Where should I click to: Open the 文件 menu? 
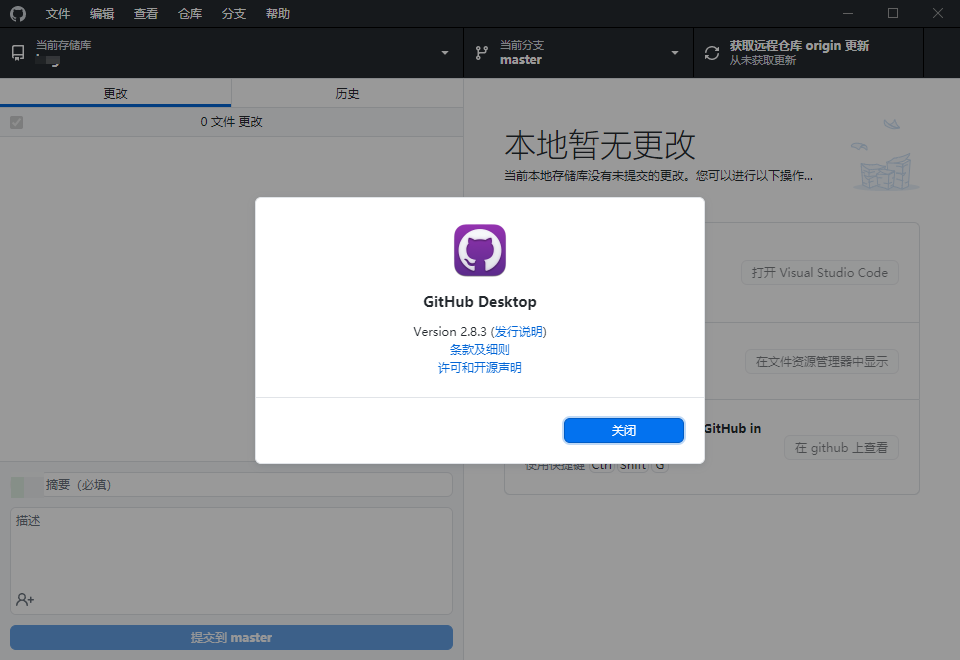(58, 13)
